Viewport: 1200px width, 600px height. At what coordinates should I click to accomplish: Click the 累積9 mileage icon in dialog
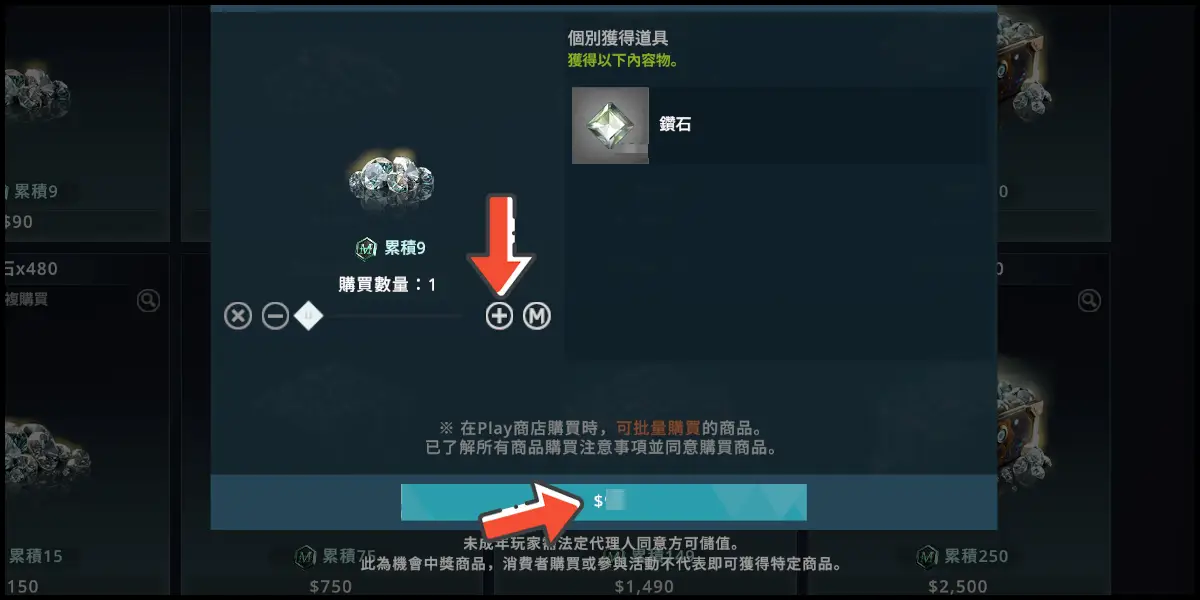tap(366, 248)
